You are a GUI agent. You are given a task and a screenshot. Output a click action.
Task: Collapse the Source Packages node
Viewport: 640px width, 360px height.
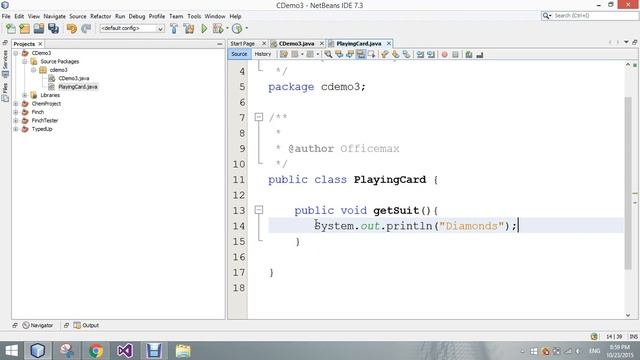pyautogui.click(x=25, y=62)
